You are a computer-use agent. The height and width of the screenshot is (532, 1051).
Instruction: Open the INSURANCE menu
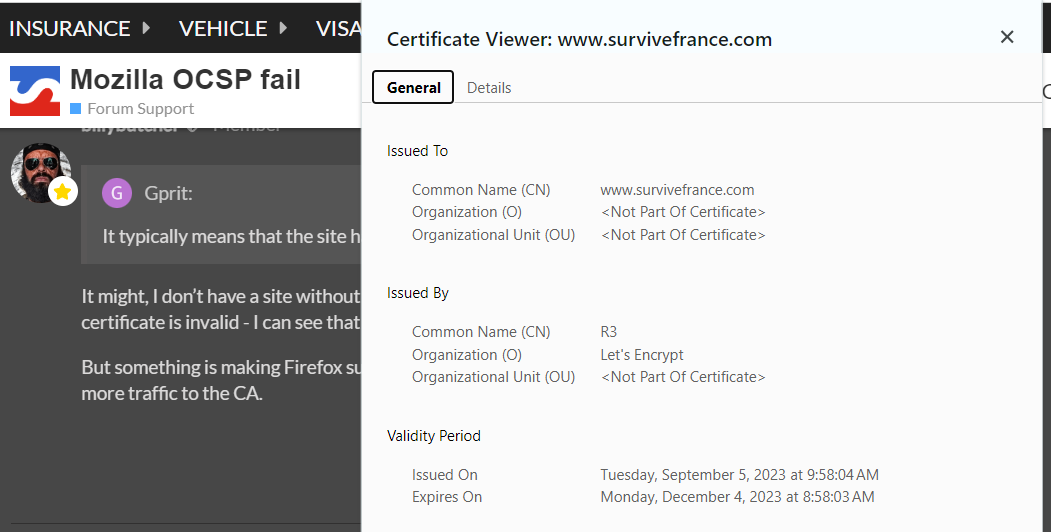coord(70,28)
